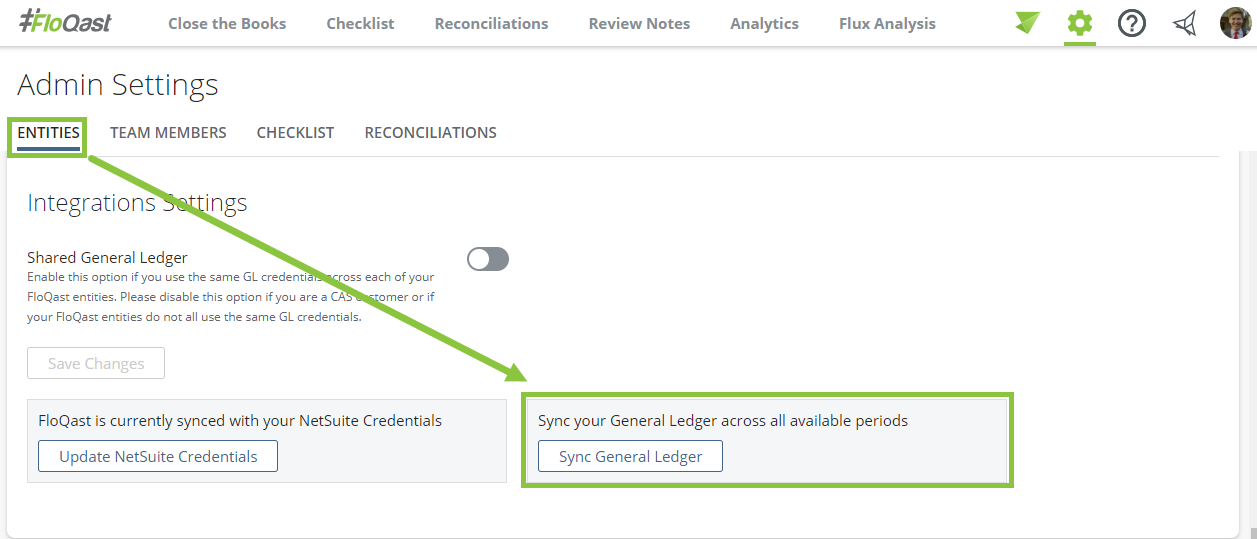Switch to the TEAM MEMBERS tab

point(168,132)
